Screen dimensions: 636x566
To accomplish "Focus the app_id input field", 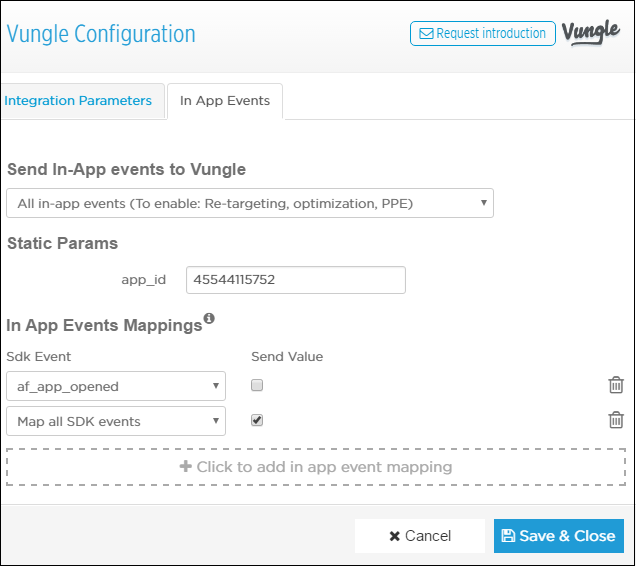I will pyautogui.click(x=296, y=280).
